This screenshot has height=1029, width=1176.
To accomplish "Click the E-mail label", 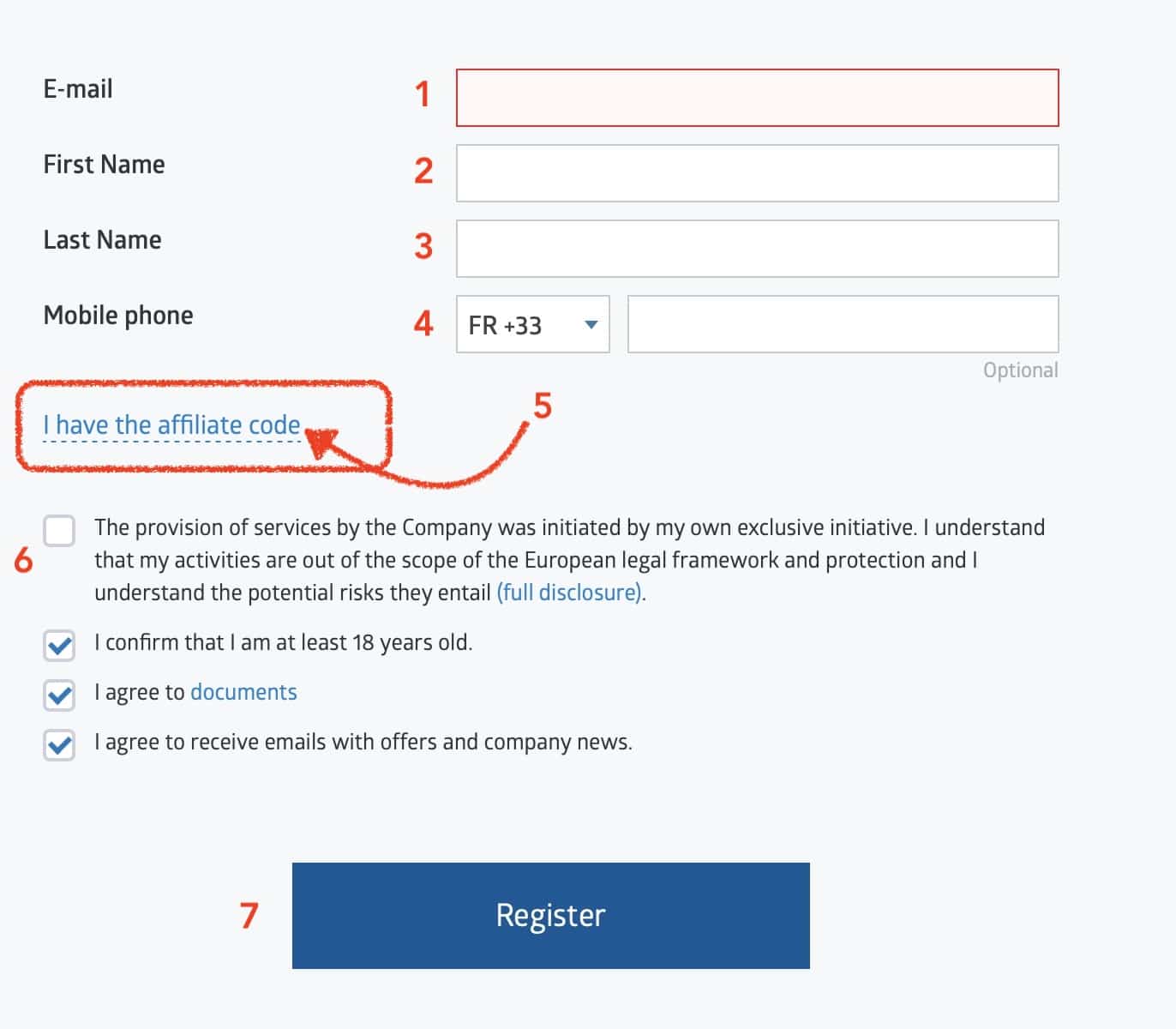I will (78, 88).
